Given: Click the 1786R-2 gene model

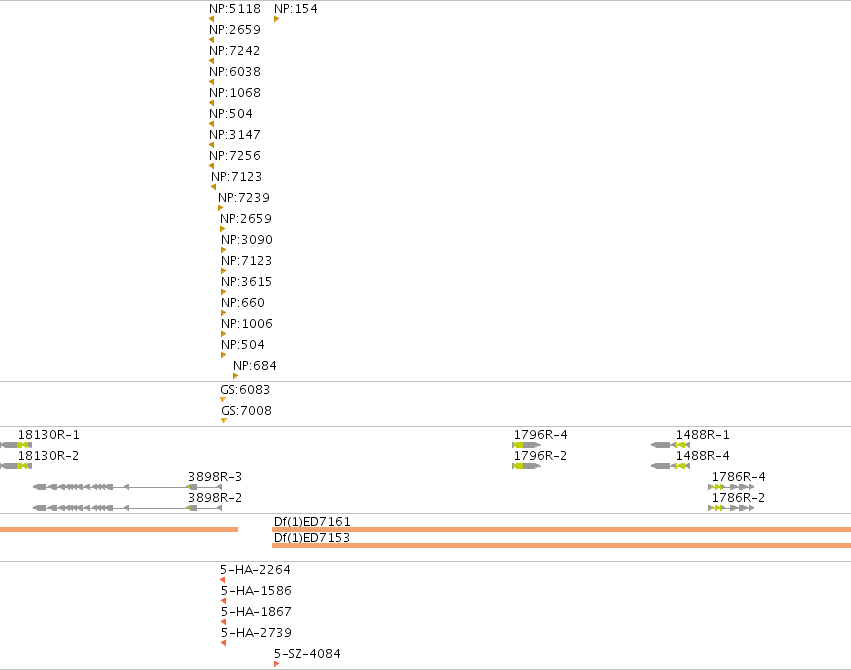Looking at the screenshot, I should (x=732, y=508).
